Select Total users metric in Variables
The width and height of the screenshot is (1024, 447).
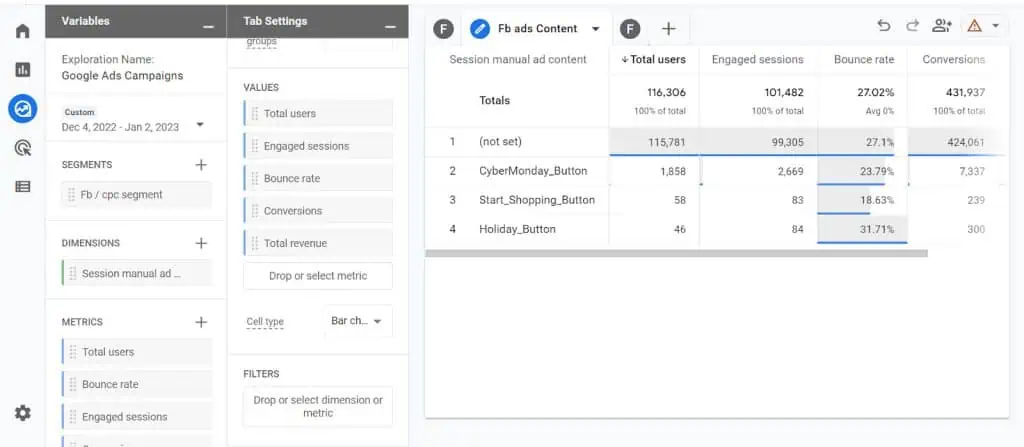136,352
